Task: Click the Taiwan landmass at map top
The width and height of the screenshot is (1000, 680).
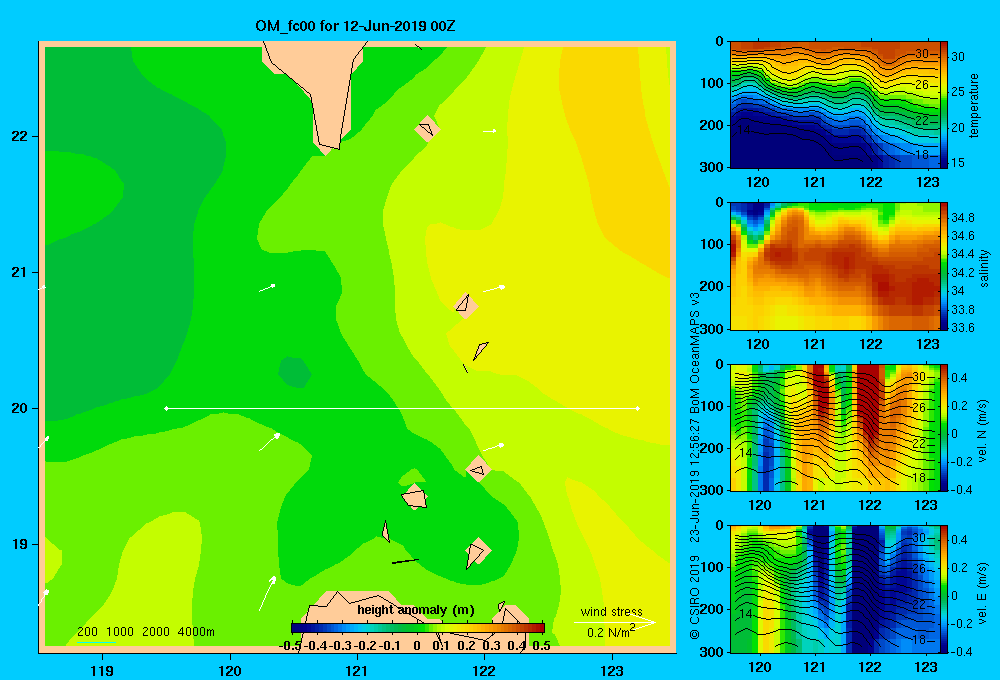Action: click(x=319, y=83)
